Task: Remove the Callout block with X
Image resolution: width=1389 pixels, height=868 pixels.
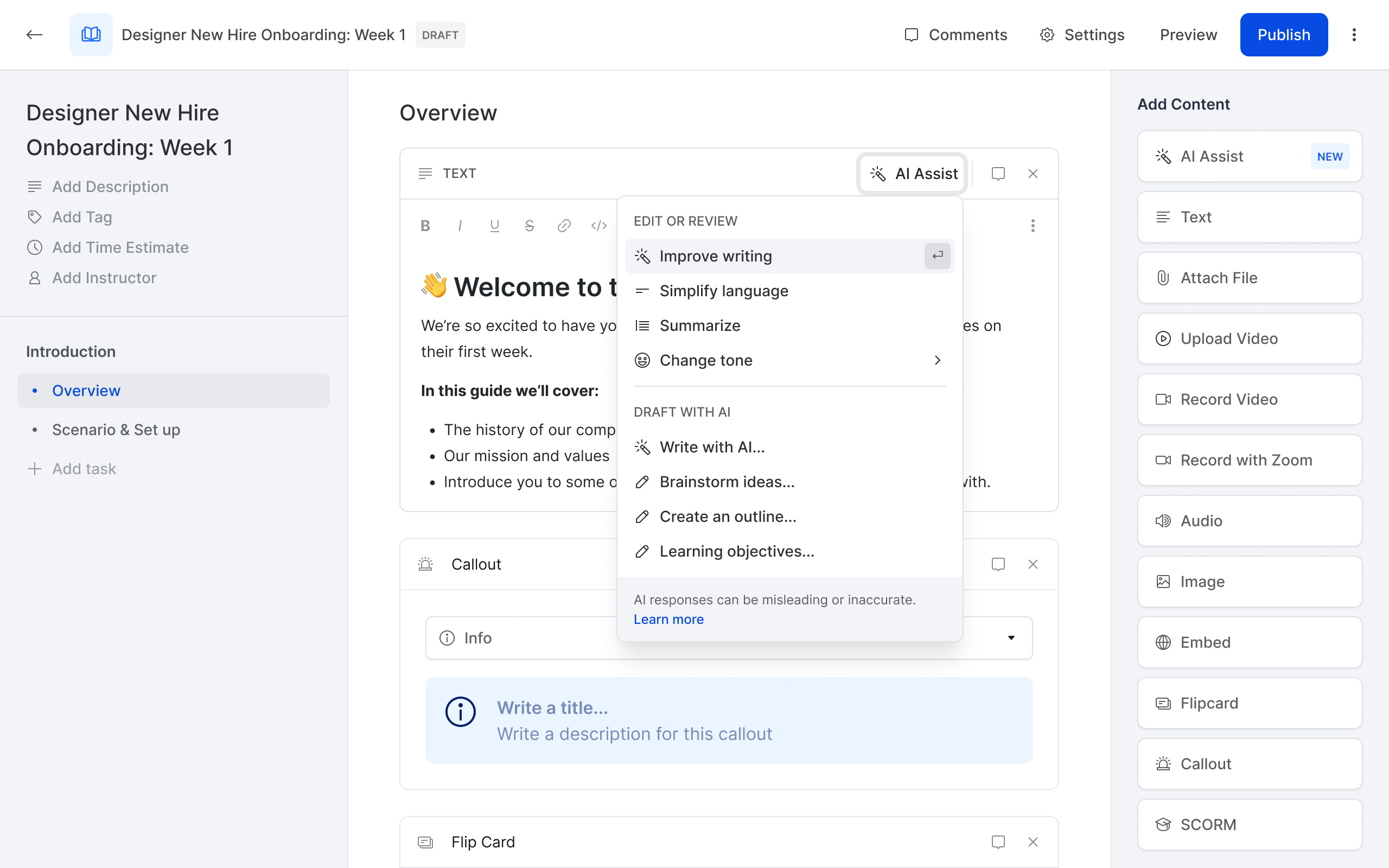Action: click(x=1033, y=564)
